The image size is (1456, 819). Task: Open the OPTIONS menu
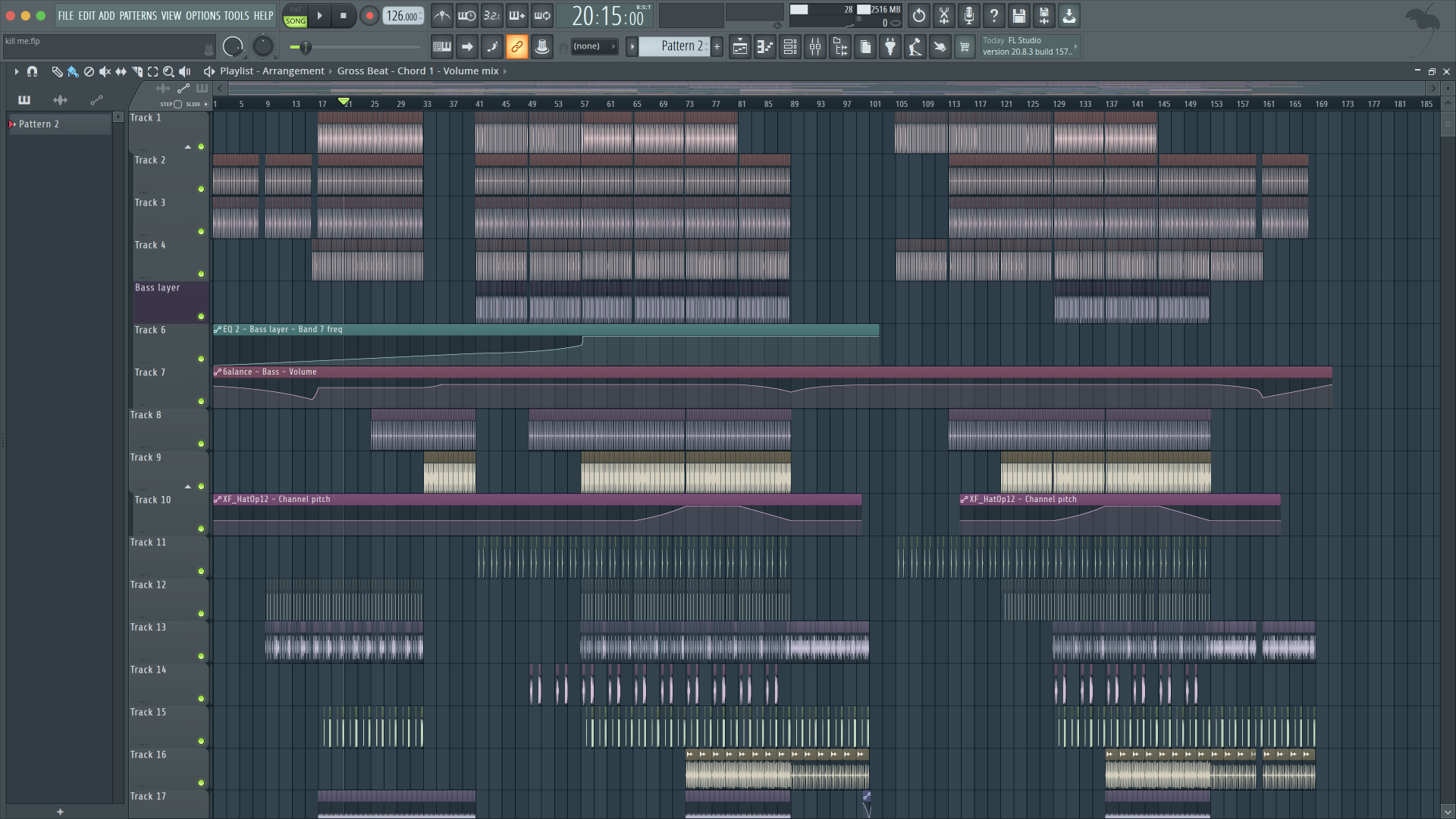point(202,15)
